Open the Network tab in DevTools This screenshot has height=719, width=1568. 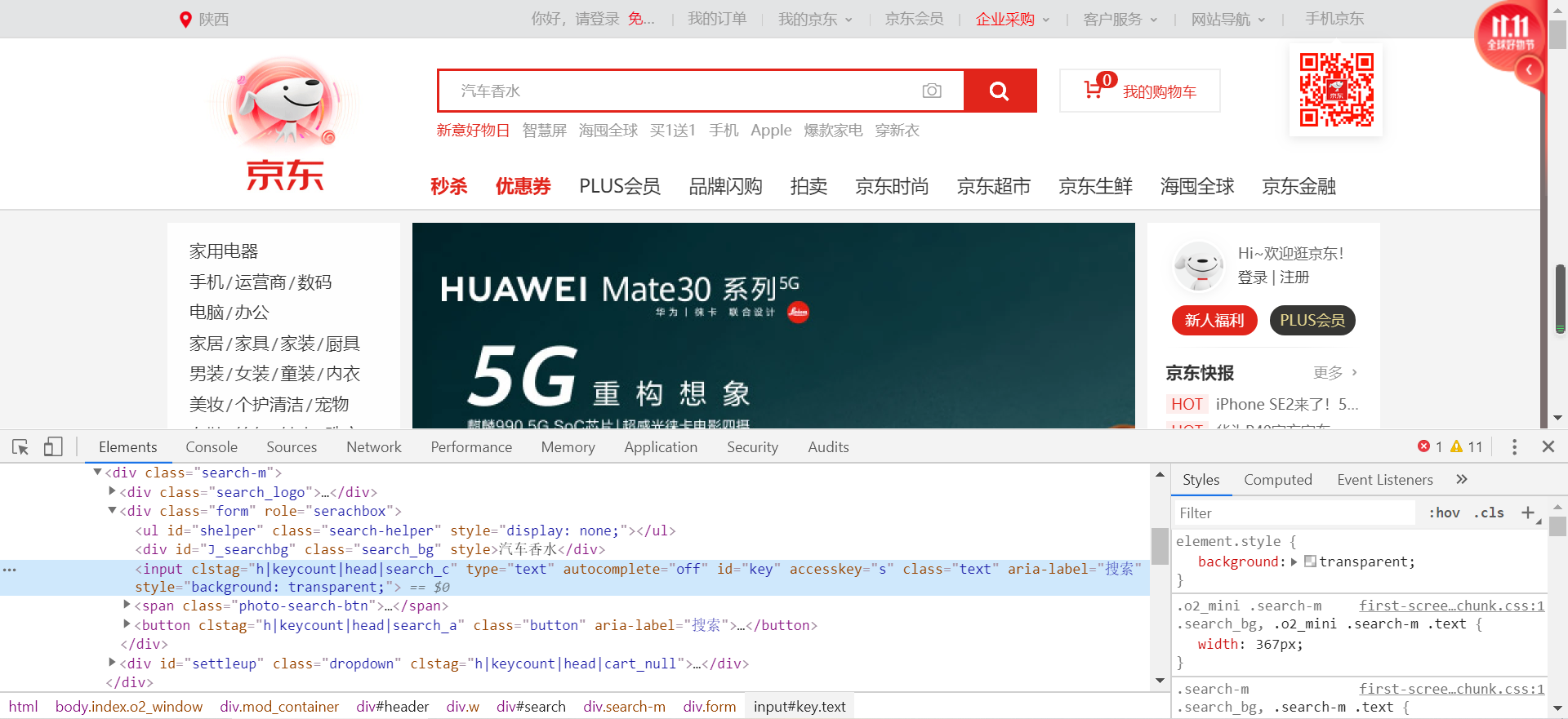(x=374, y=446)
